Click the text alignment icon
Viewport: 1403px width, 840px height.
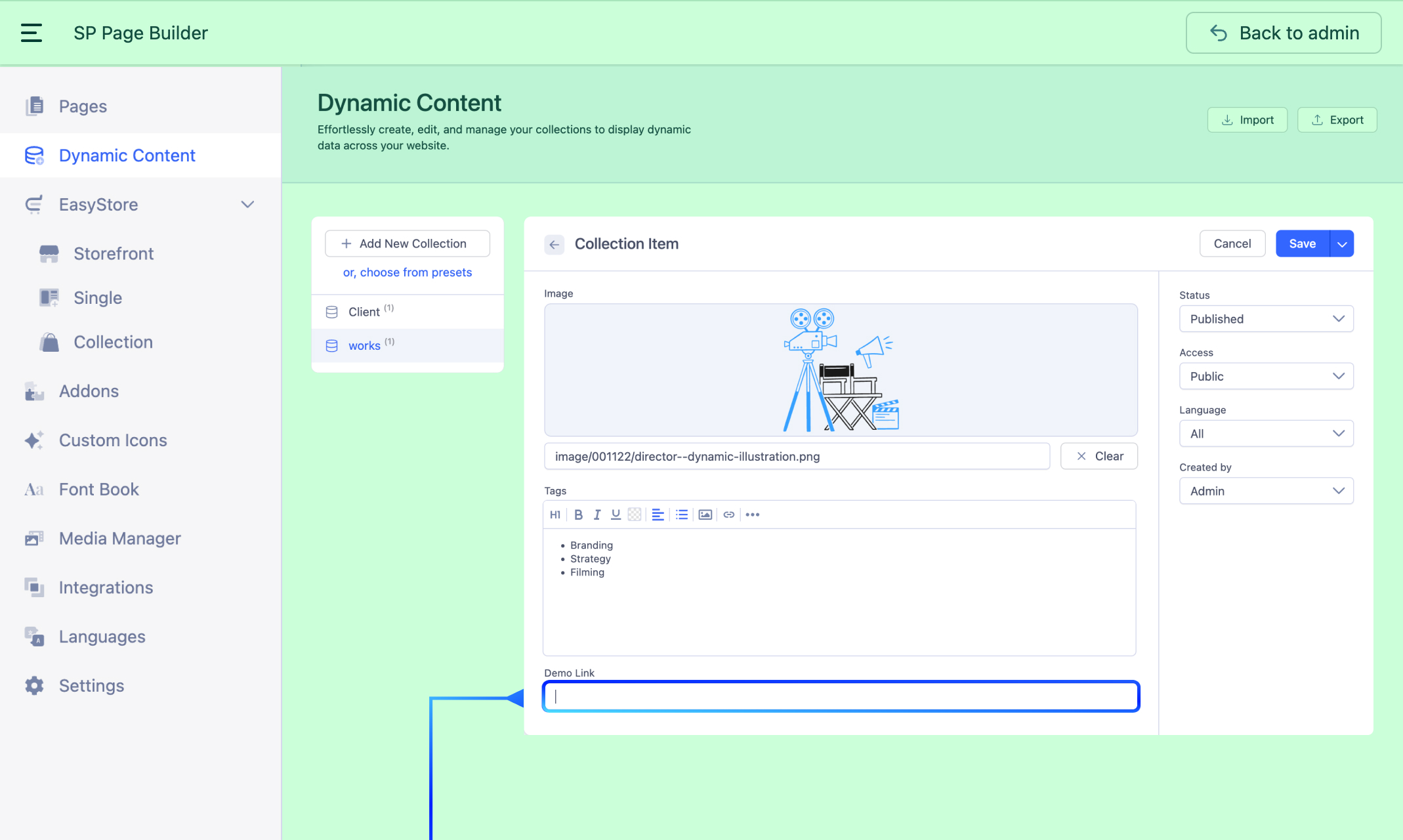click(658, 514)
